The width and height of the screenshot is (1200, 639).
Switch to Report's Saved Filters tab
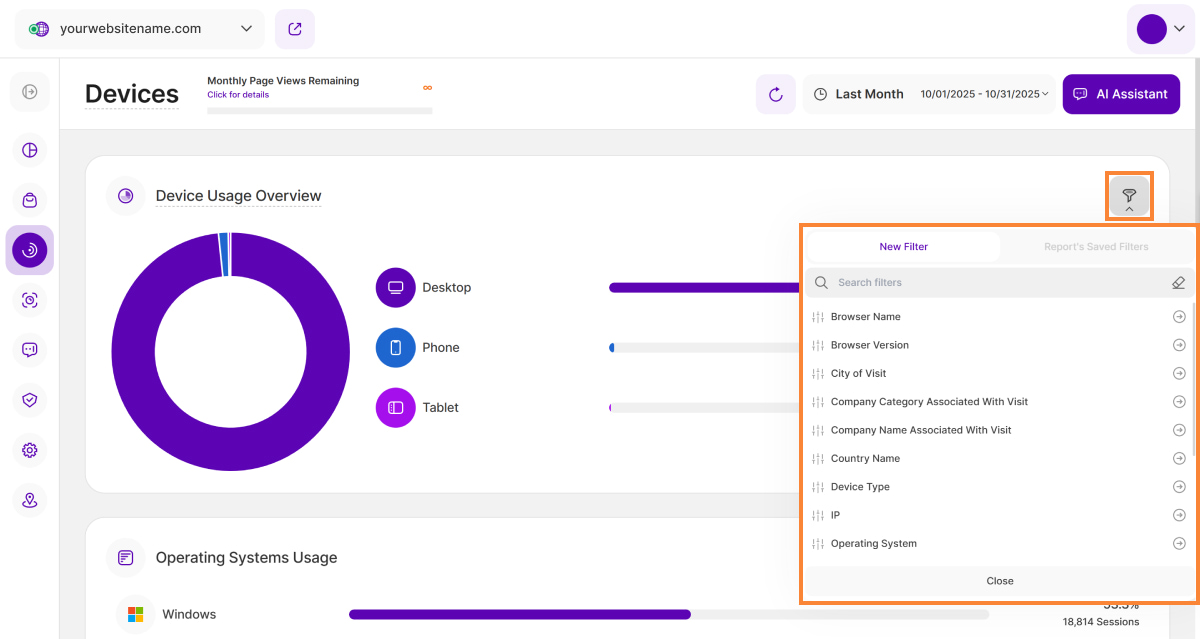[x=1097, y=247]
